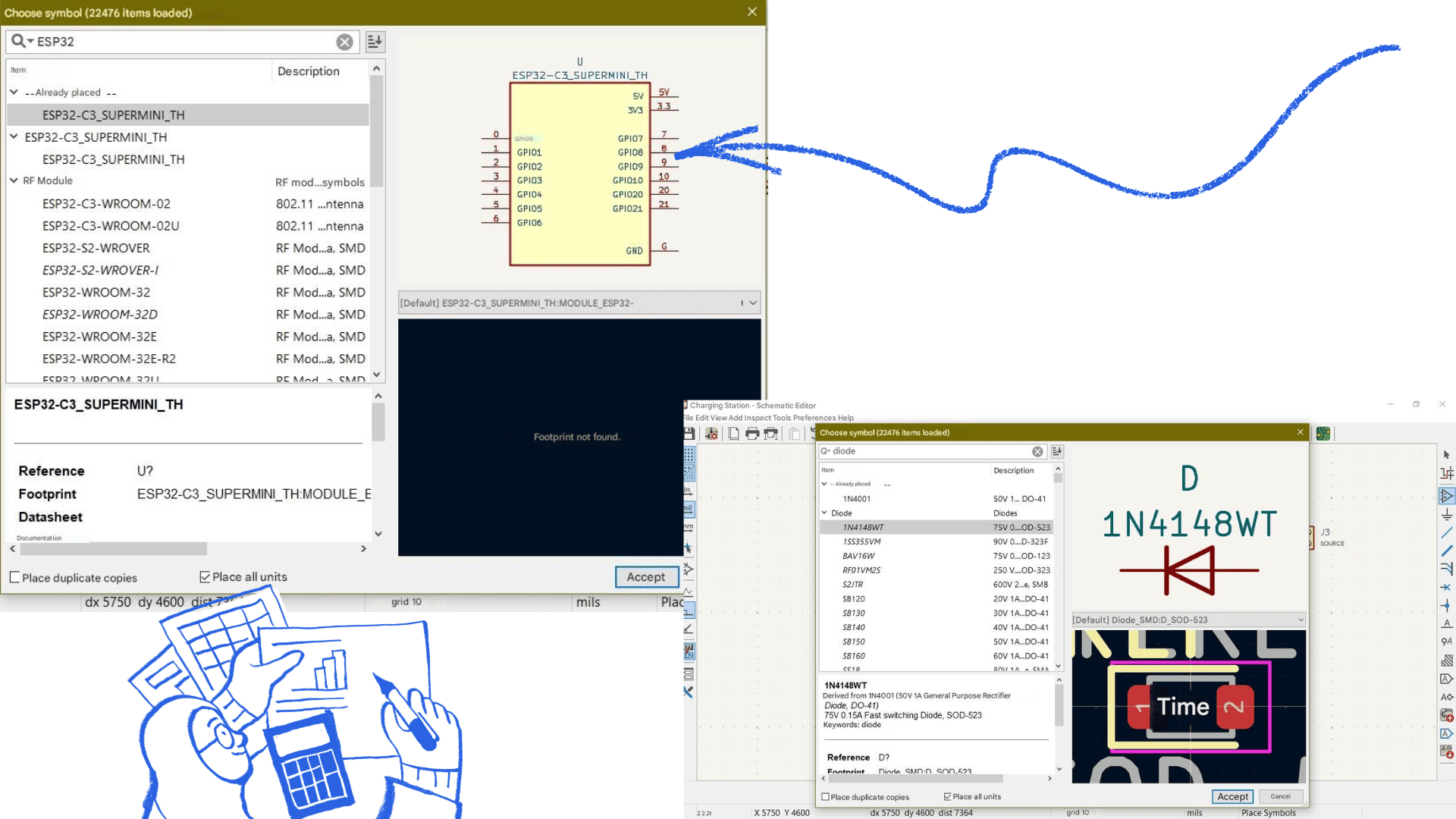Viewport: 1456px width, 819px height.
Task: Open the Preferences menu
Action: coord(814,418)
